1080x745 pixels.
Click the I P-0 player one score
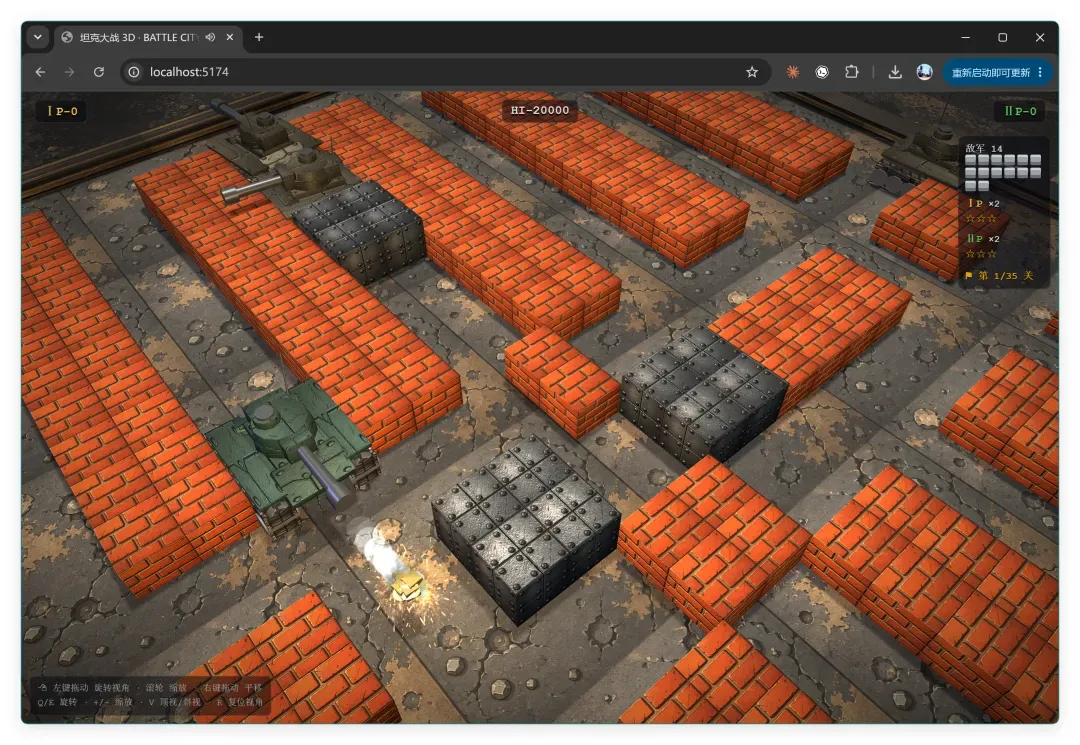coord(62,111)
